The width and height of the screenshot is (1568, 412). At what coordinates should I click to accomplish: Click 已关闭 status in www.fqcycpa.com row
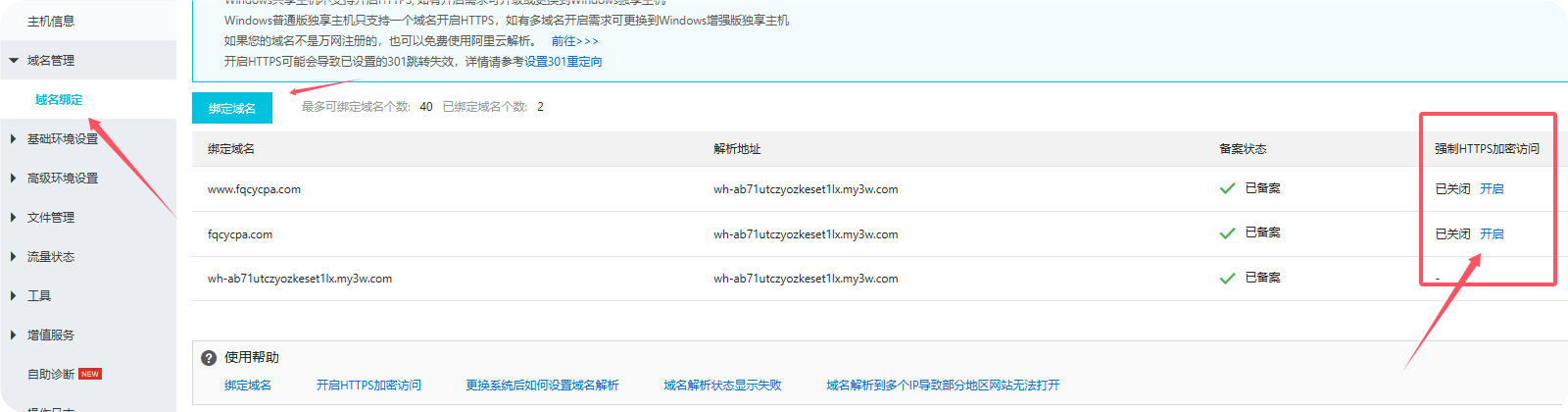1452,189
